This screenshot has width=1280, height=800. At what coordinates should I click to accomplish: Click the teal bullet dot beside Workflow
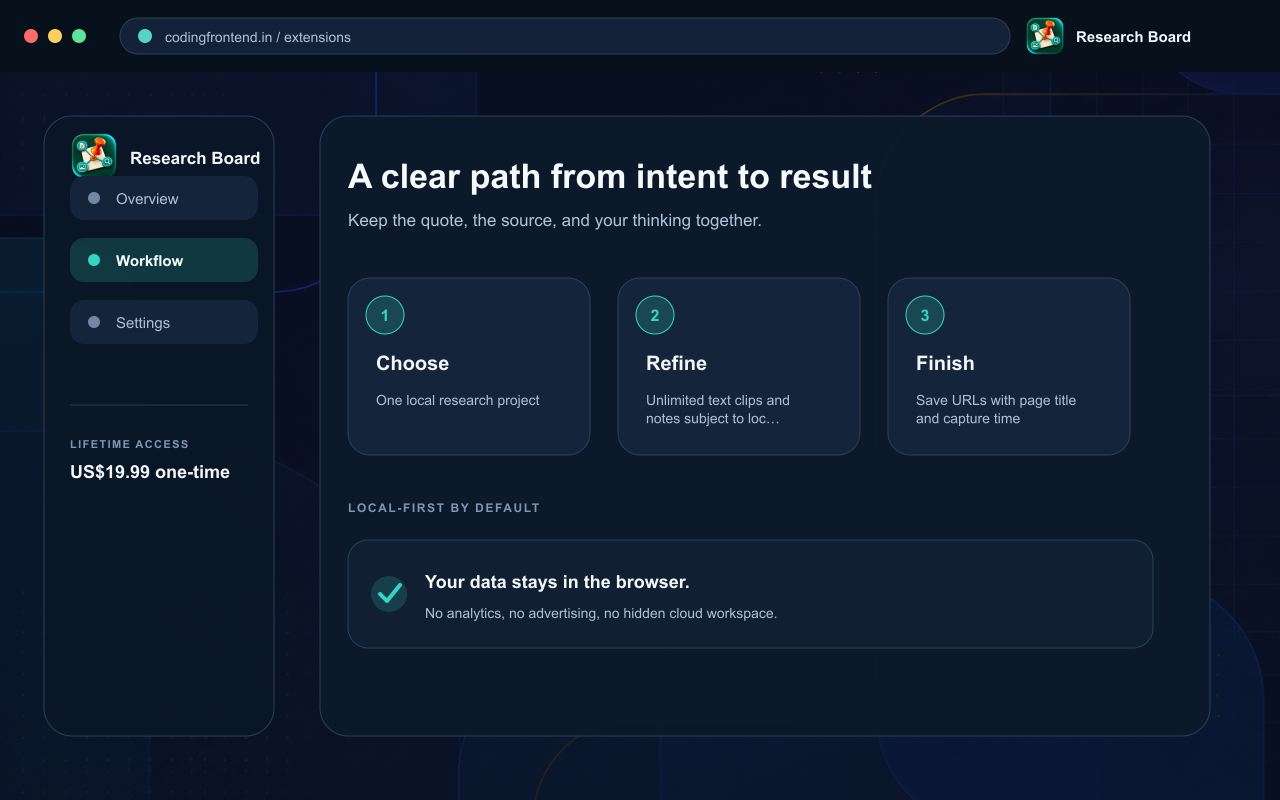tap(94, 260)
